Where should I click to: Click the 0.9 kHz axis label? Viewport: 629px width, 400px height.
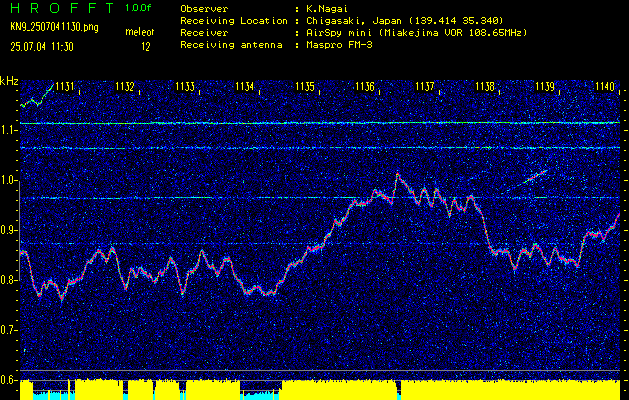(9, 230)
